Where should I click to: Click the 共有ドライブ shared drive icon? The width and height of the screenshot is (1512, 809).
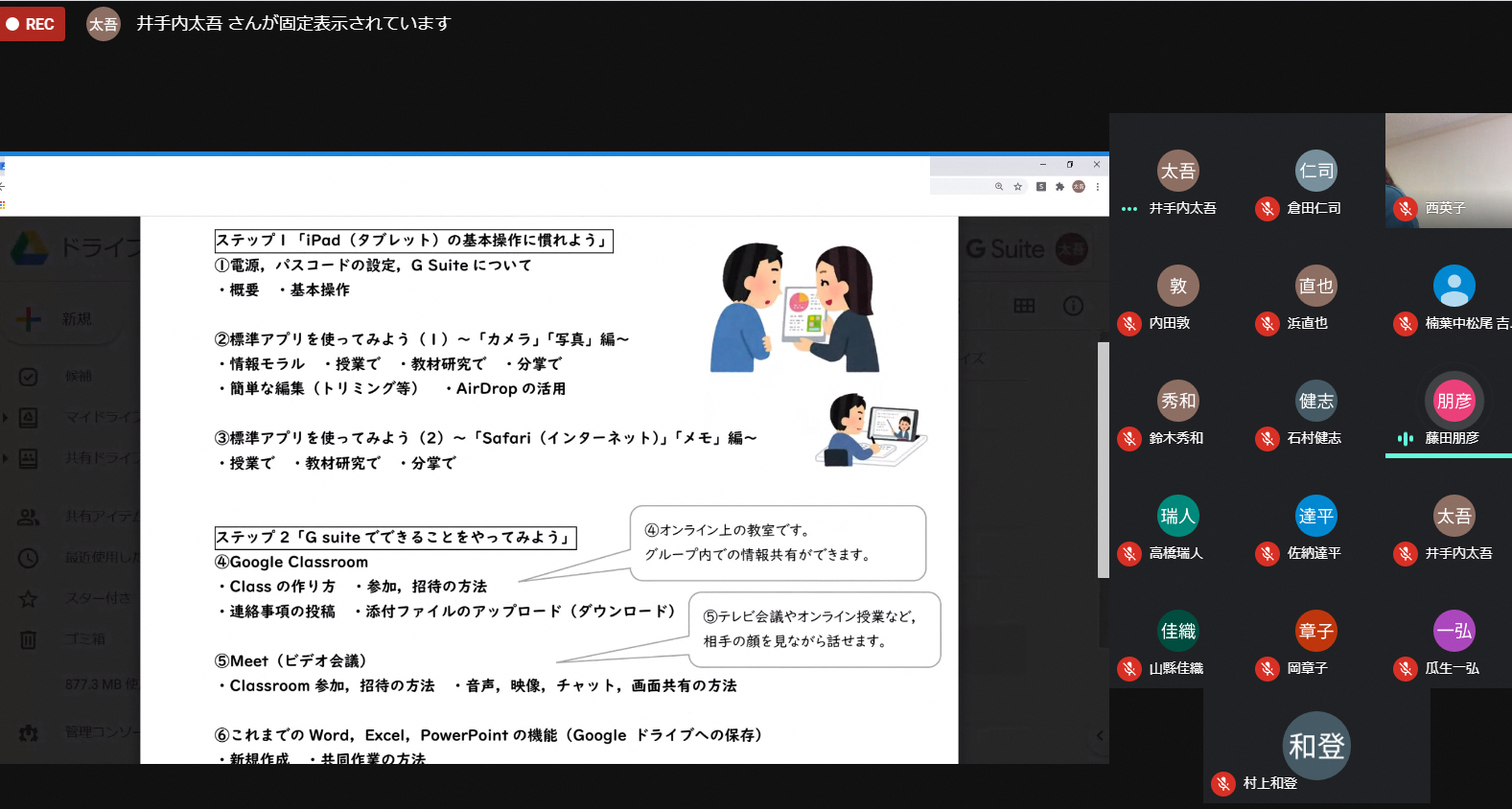tap(29, 459)
